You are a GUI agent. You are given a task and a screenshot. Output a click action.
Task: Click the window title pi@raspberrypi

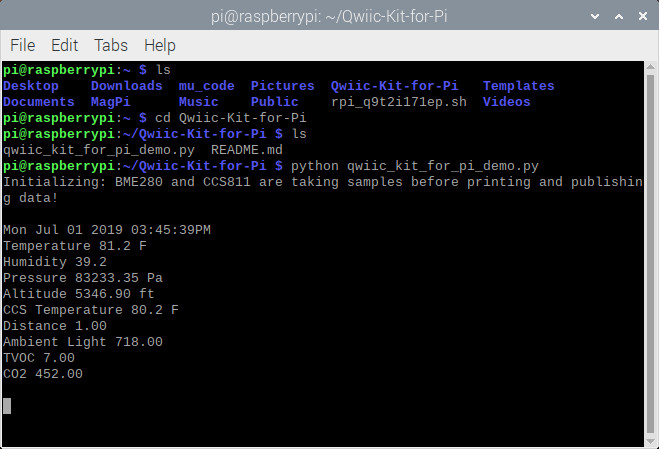(329, 16)
